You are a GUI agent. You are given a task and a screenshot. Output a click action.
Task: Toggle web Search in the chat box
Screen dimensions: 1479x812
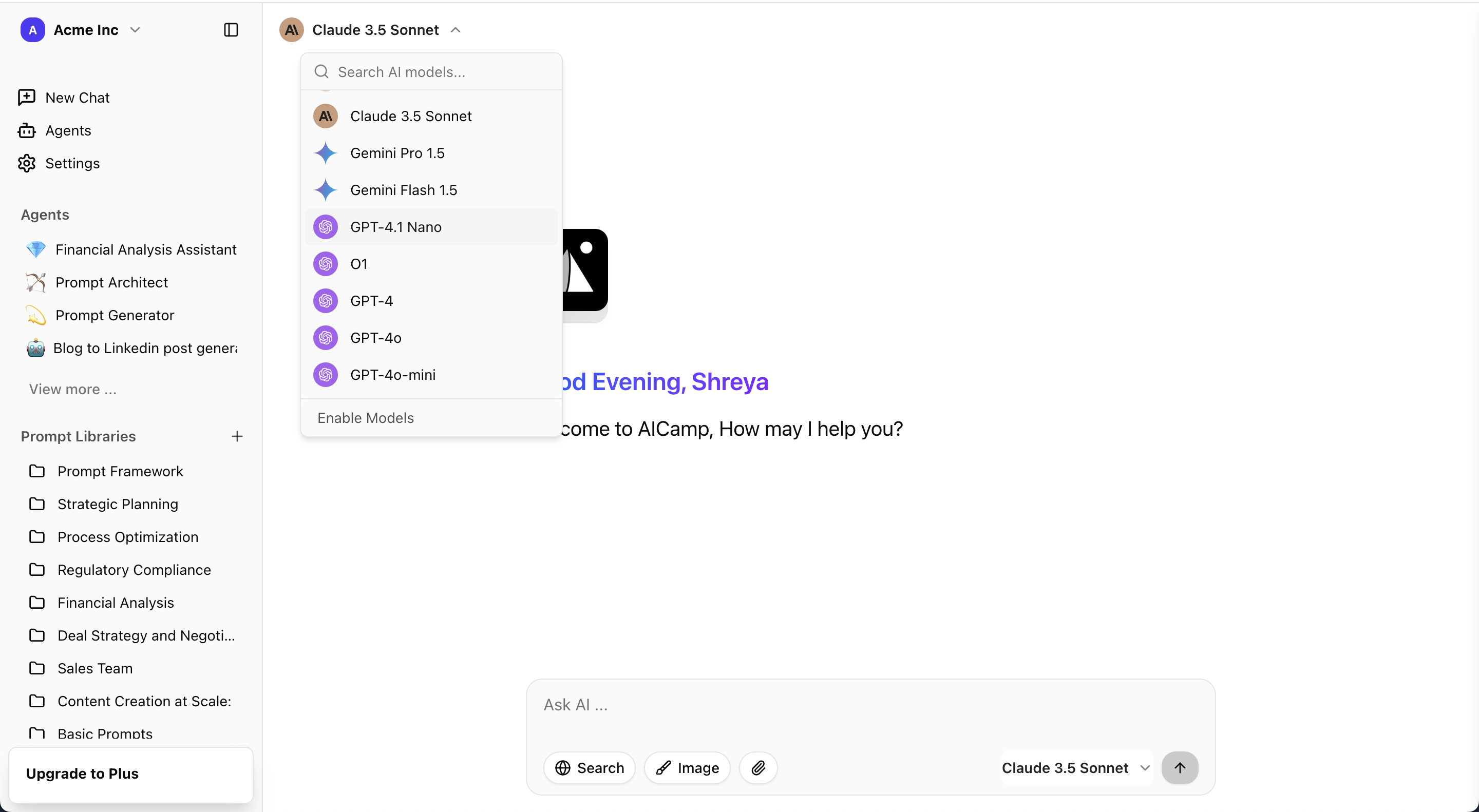589,767
